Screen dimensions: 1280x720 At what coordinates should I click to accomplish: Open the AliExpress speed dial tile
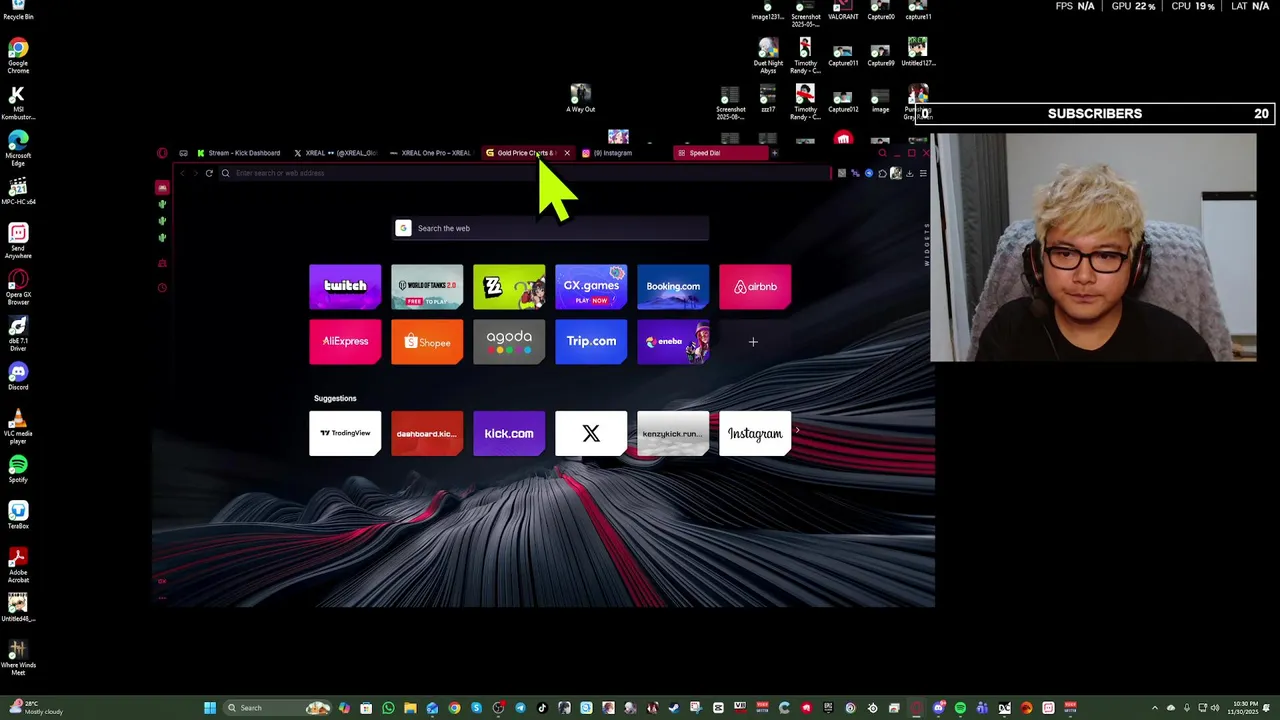click(x=345, y=342)
